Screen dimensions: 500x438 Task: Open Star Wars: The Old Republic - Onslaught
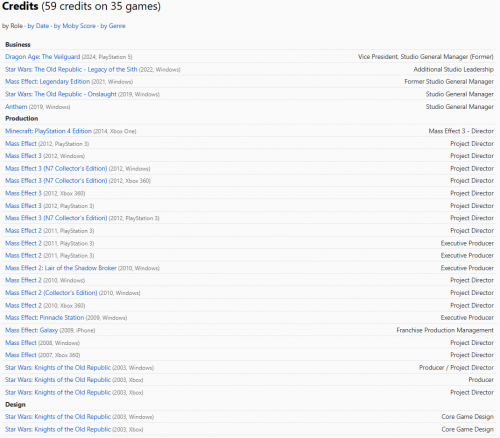click(61, 94)
